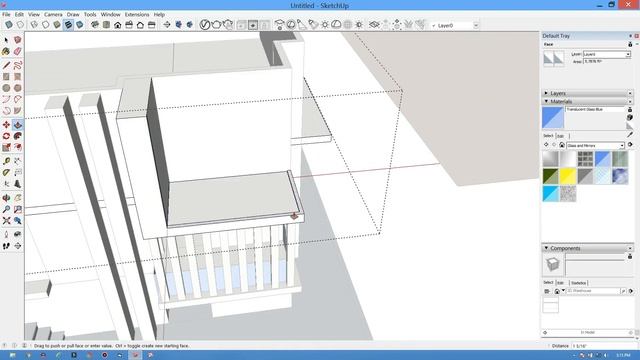Click the Components search button
This screenshot has height=360, width=640.
click(x=623, y=291)
